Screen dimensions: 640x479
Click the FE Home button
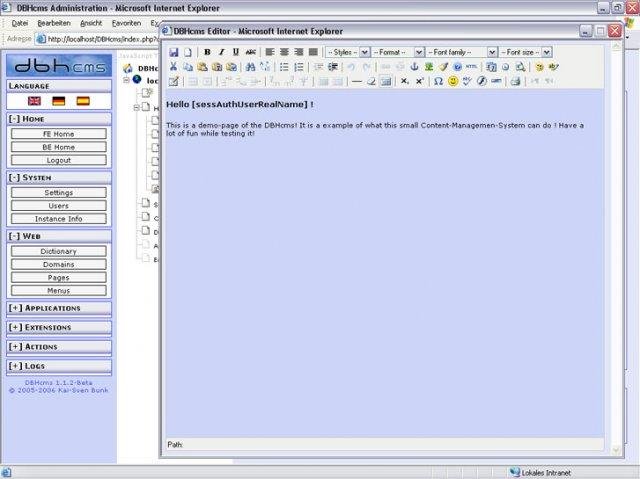tap(59, 134)
